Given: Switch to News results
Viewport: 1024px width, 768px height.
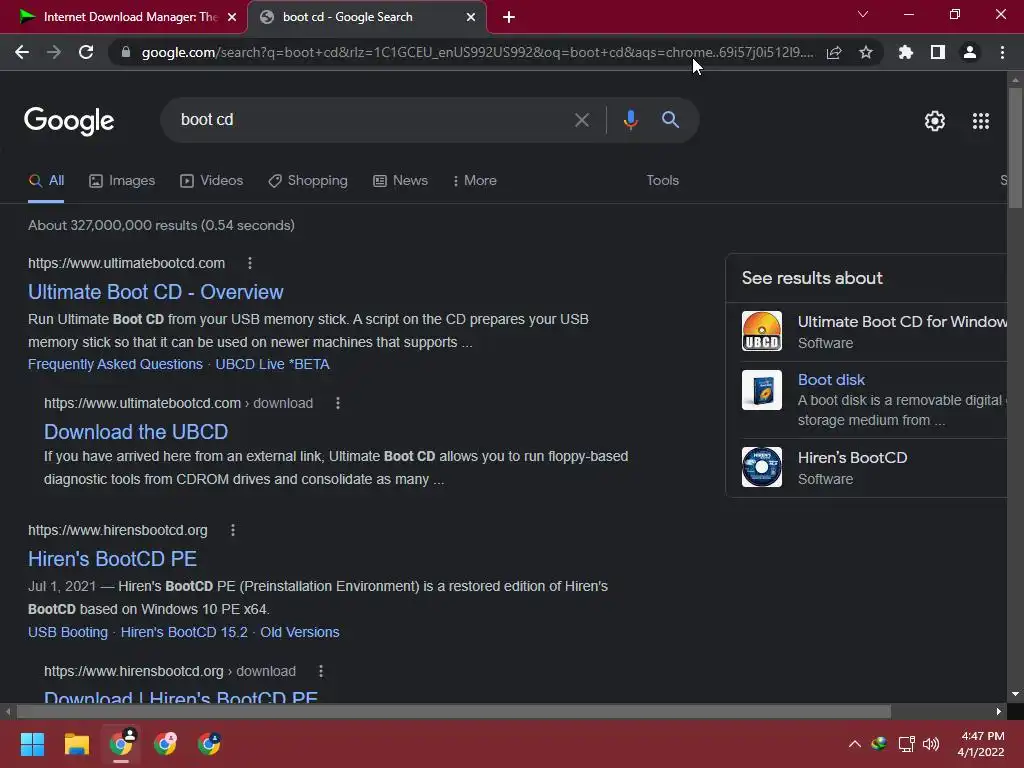Looking at the screenshot, I should (x=400, y=181).
